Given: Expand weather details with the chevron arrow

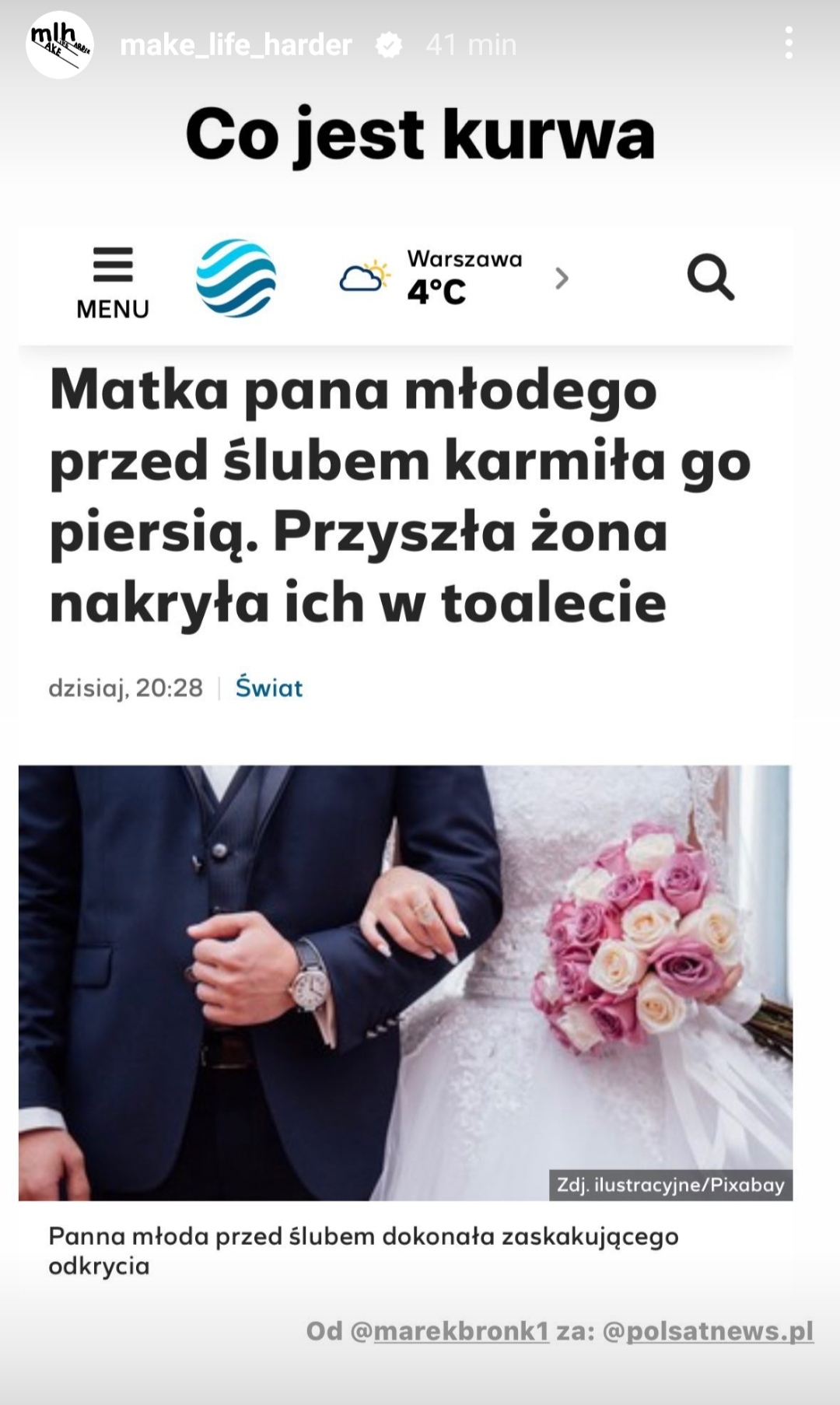Looking at the screenshot, I should click(x=562, y=278).
